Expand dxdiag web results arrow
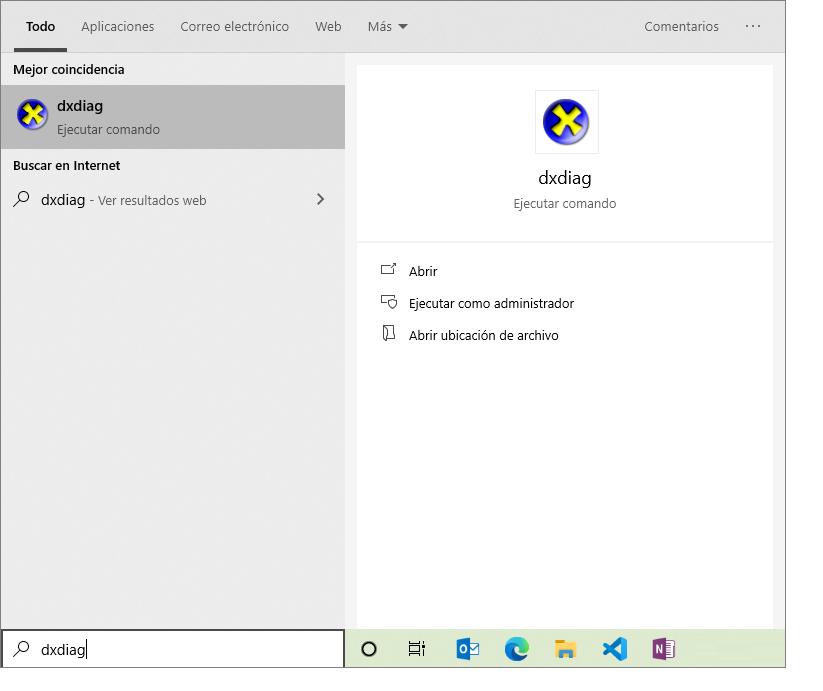The image size is (823, 691). pyautogui.click(x=320, y=199)
